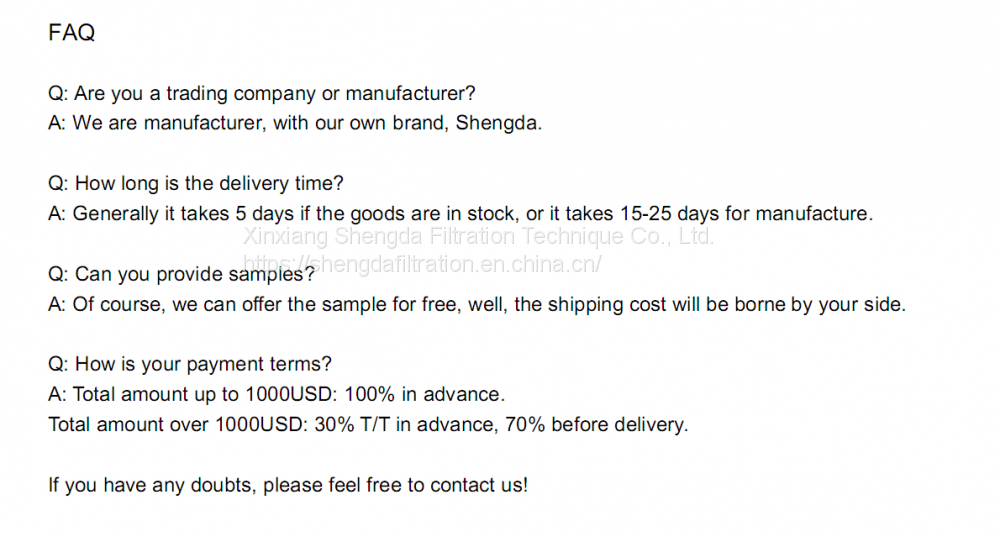Click the delivery time question
This screenshot has width=1000, height=537.
pos(196,184)
